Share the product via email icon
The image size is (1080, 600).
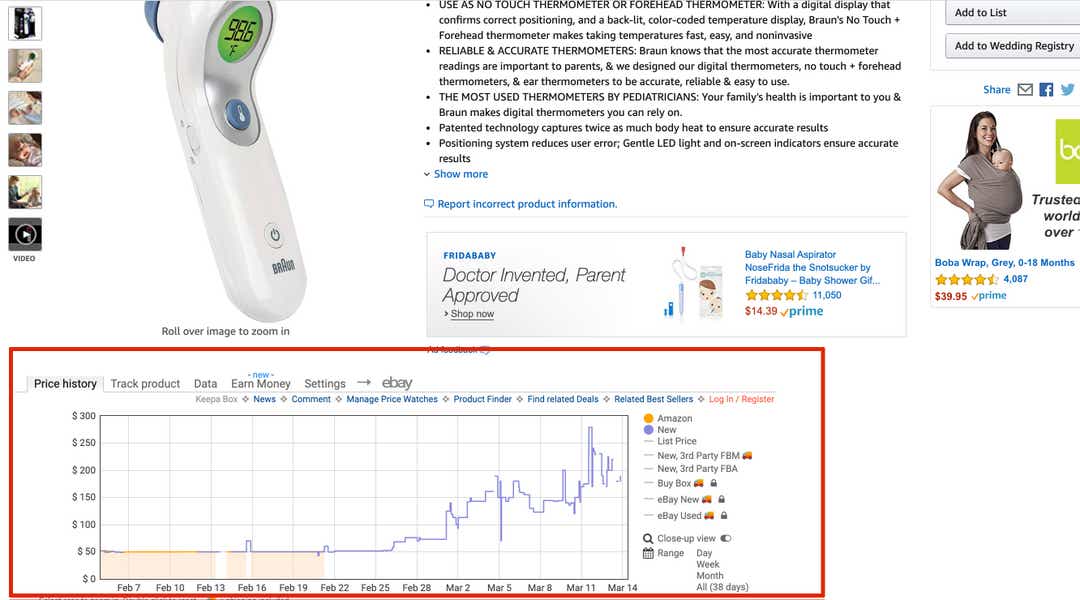pyautogui.click(x=1025, y=90)
